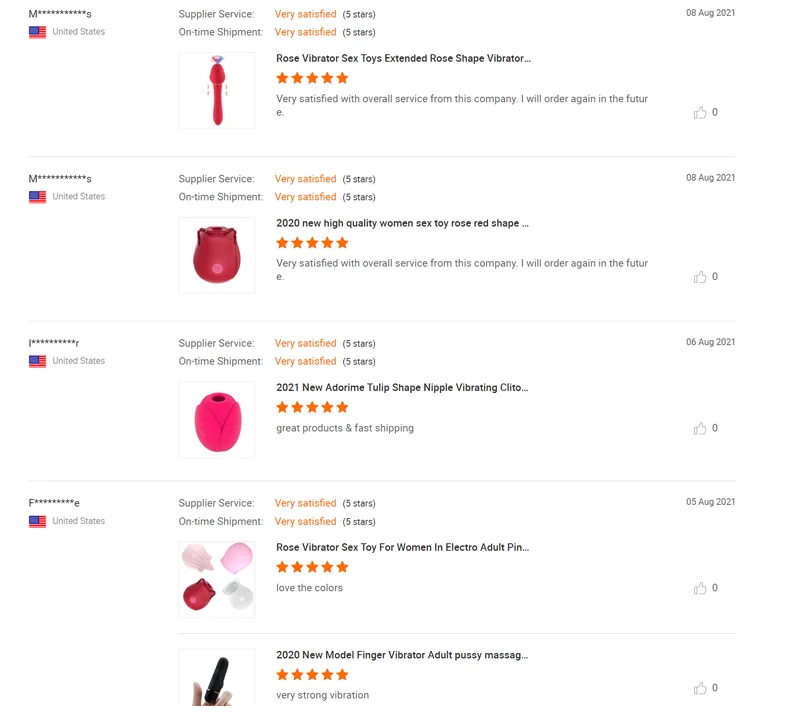Open the black finger device thumbnail
The image size is (800, 719).
[217, 679]
